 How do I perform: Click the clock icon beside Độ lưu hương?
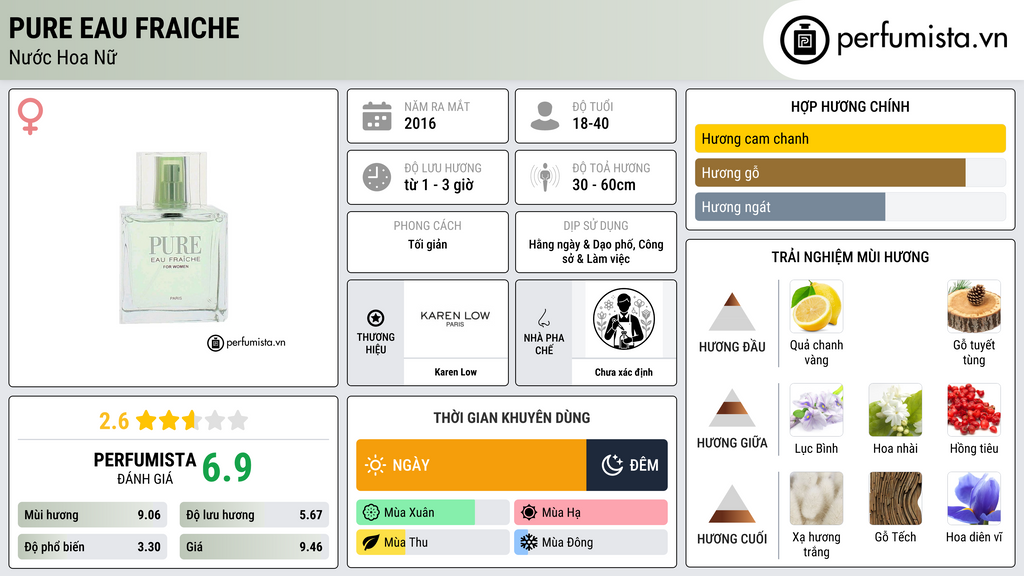(x=377, y=177)
